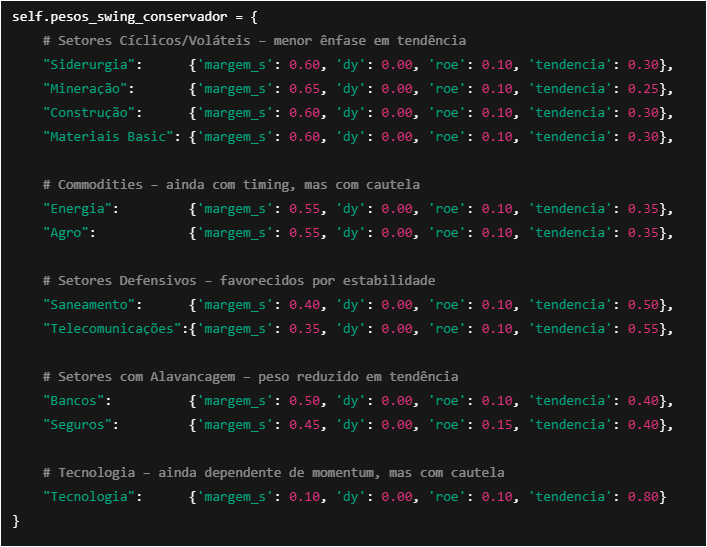Click the Setores Cíclicos/Voláteis comment line
This screenshot has height=547, width=707.
[254, 41]
